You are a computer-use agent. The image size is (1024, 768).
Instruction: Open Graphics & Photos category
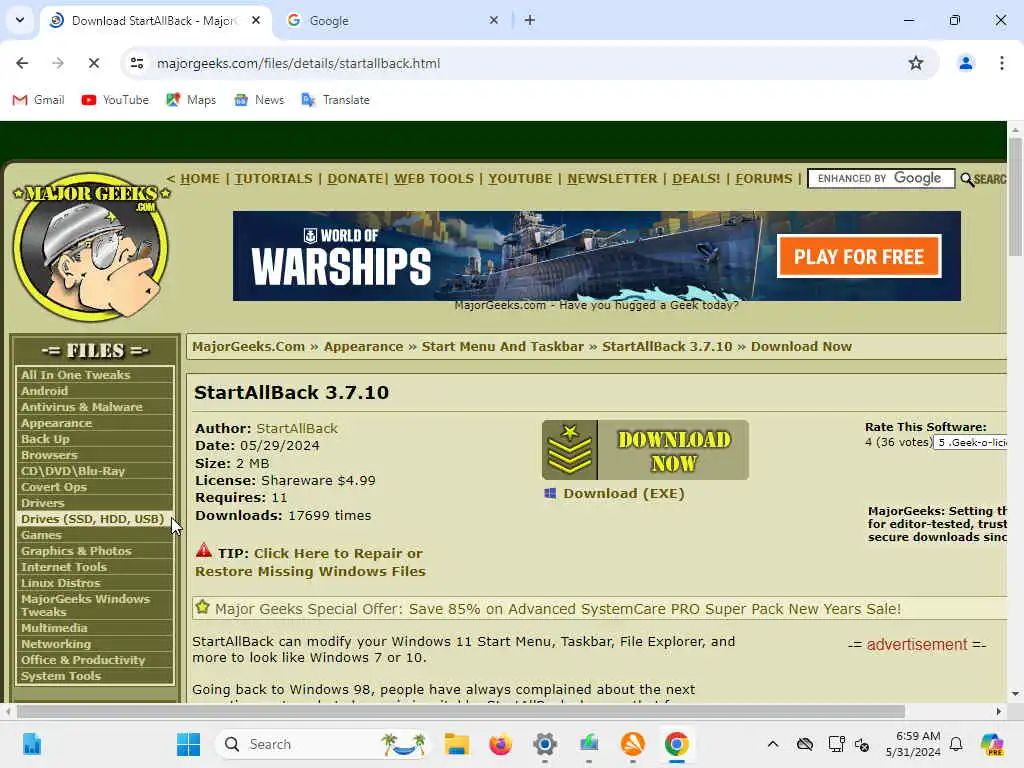(x=95, y=551)
